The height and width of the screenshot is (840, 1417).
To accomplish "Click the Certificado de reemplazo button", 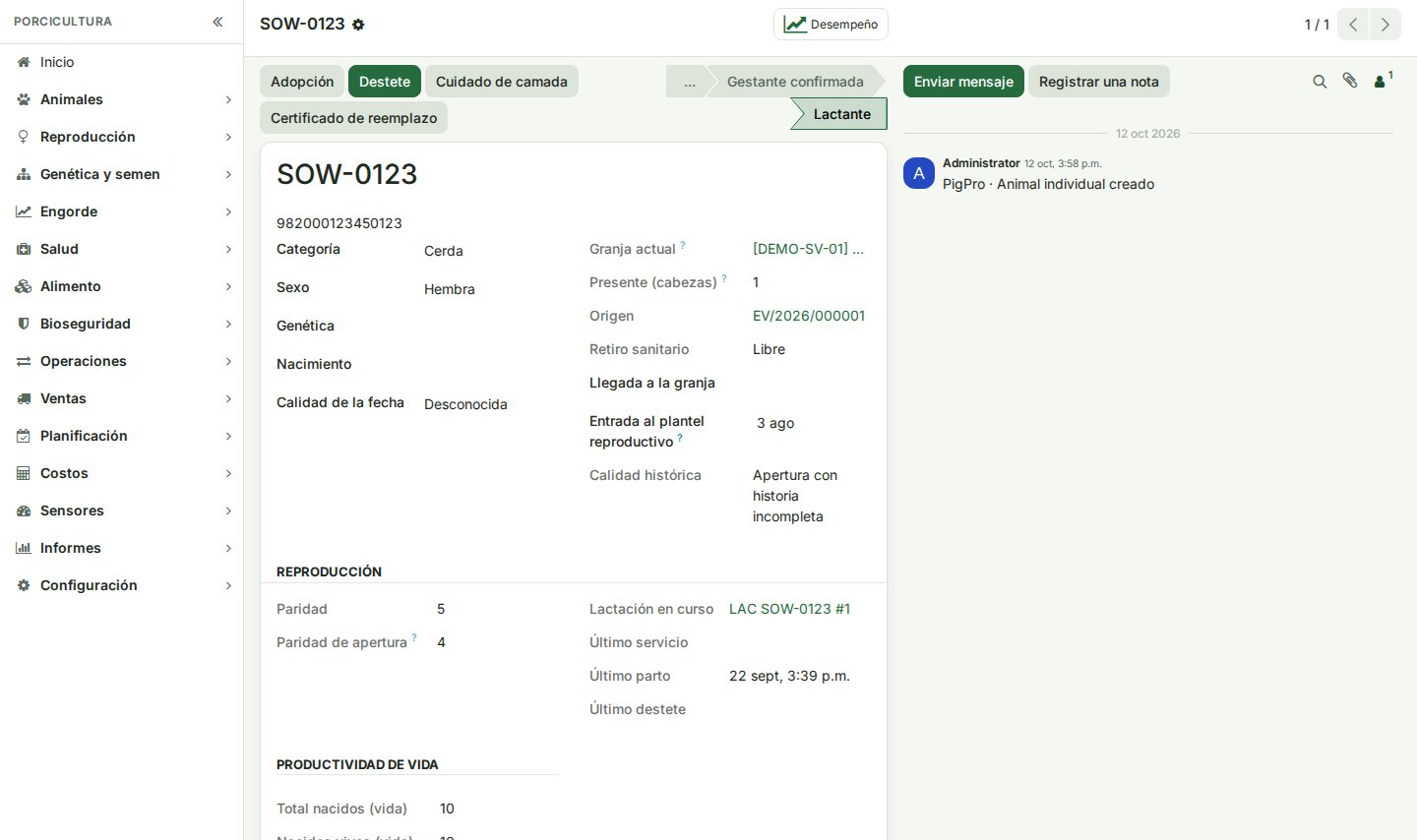I will 353,118.
